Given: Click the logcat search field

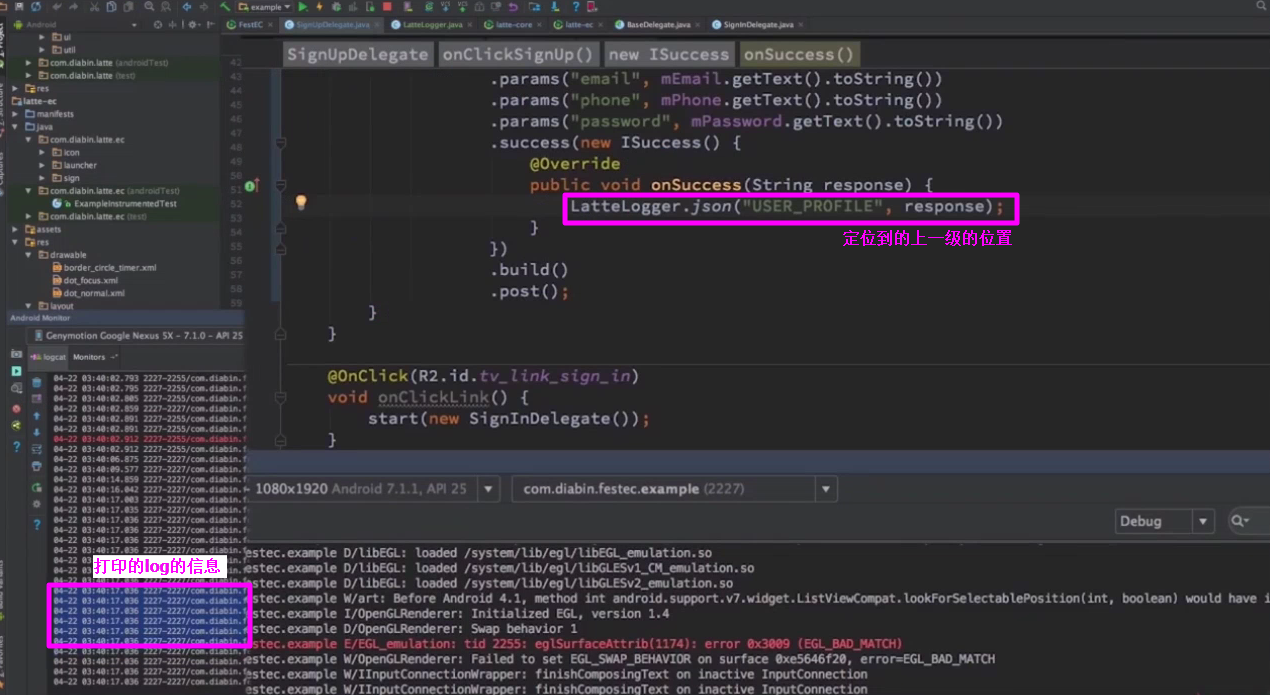Looking at the screenshot, I should [1248, 521].
